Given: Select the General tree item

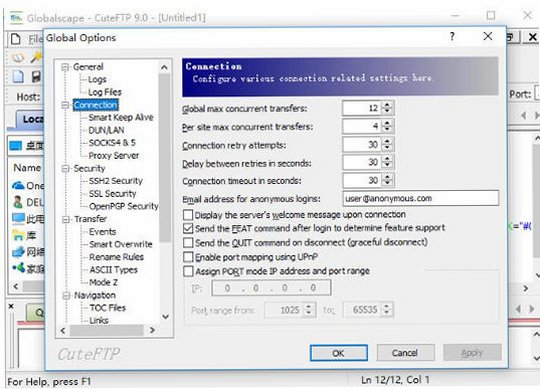Looking at the screenshot, I should click(x=88, y=67).
